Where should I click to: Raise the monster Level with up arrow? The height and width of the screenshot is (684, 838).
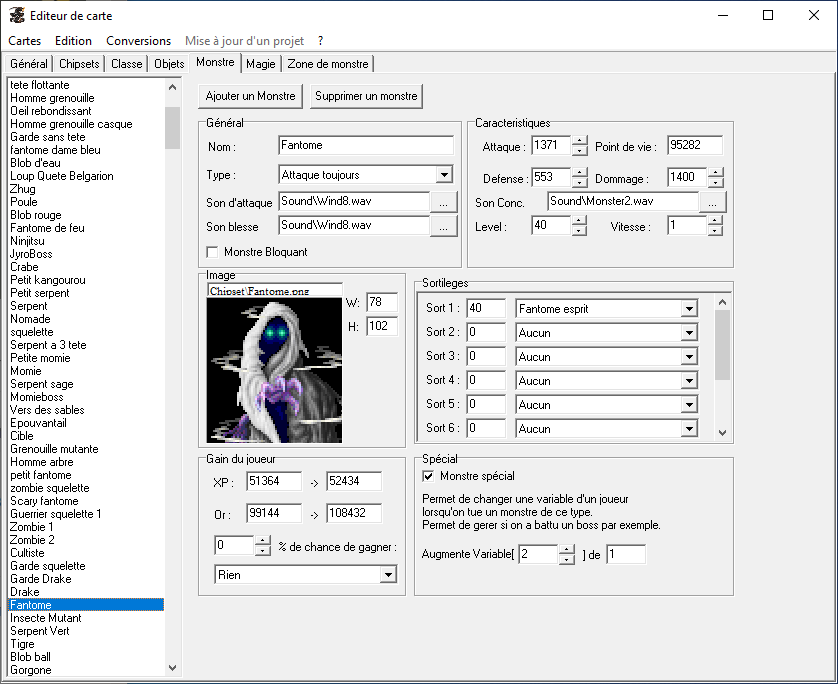pos(580,221)
